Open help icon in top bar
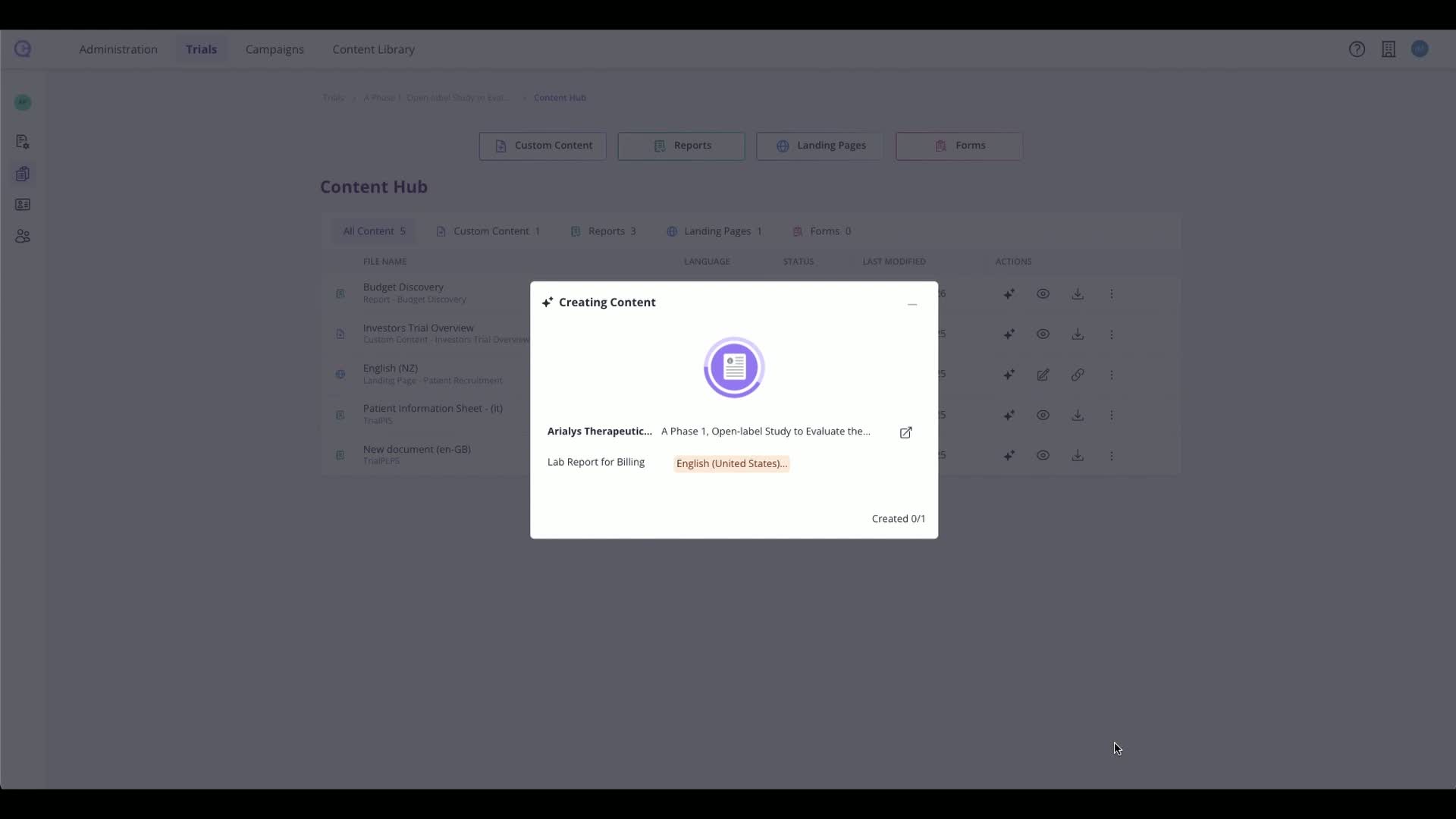Image resolution: width=1456 pixels, height=819 pixels. click(x=1357, y=49)
